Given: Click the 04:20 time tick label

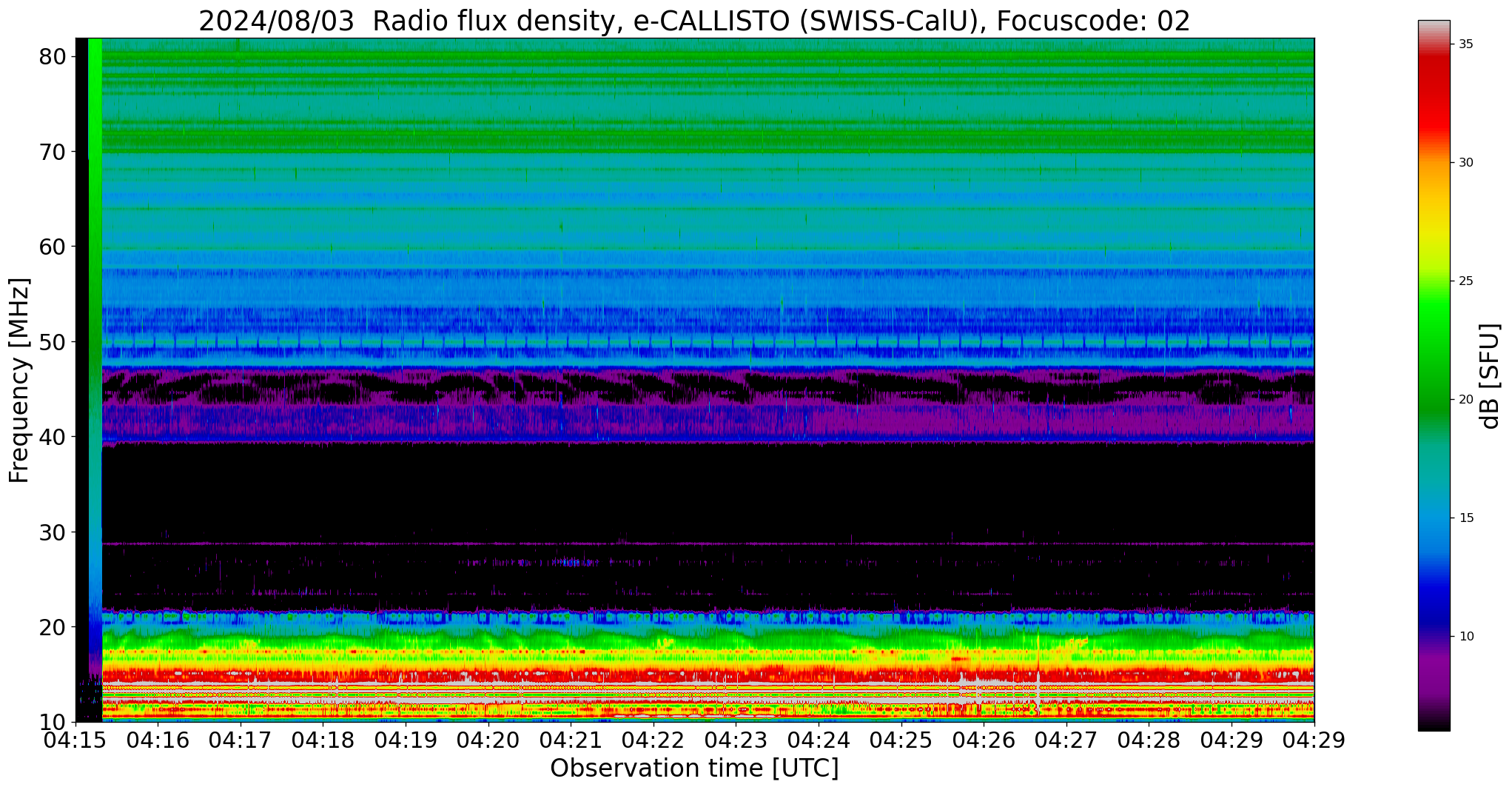Looking at the screenshot, I should coord(488,740).
